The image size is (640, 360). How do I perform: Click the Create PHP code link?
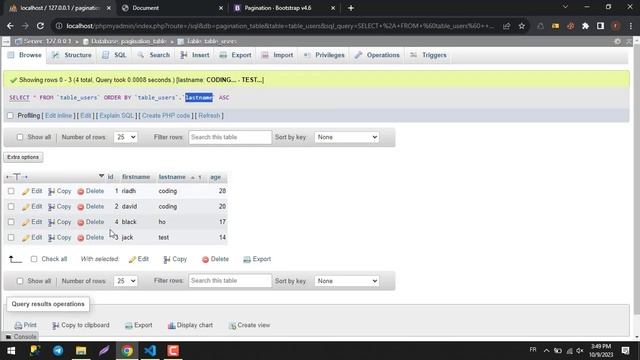click(x=166, y=116)
